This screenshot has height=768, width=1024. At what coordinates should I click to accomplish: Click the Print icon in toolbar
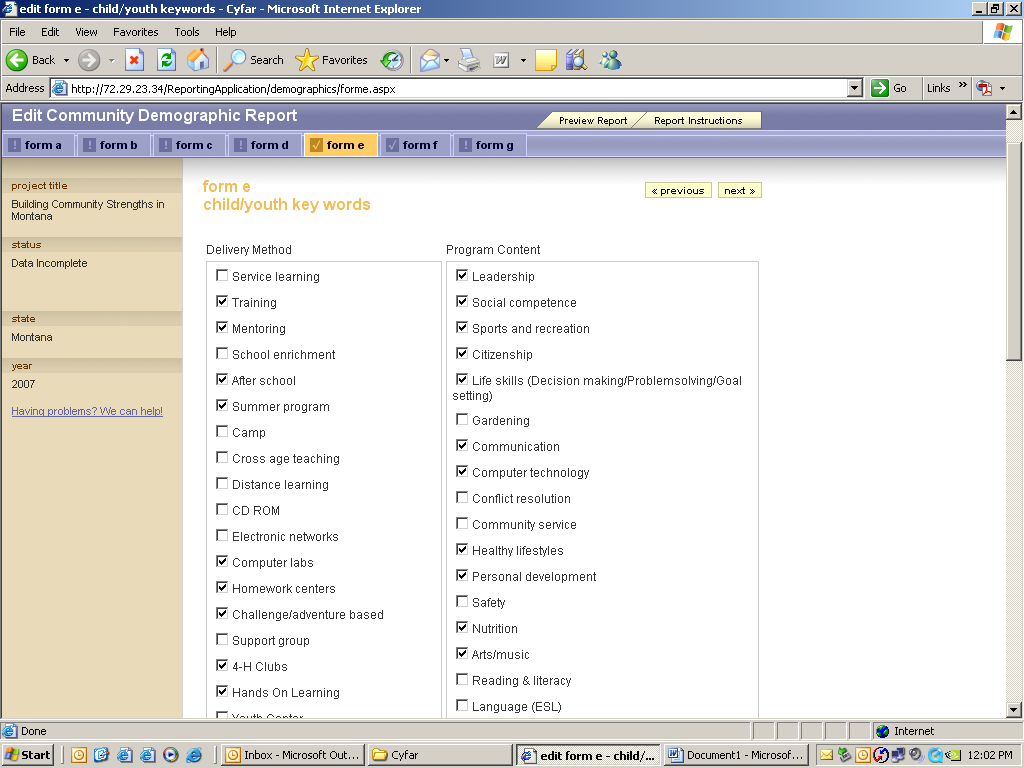[x=469, y=60]
